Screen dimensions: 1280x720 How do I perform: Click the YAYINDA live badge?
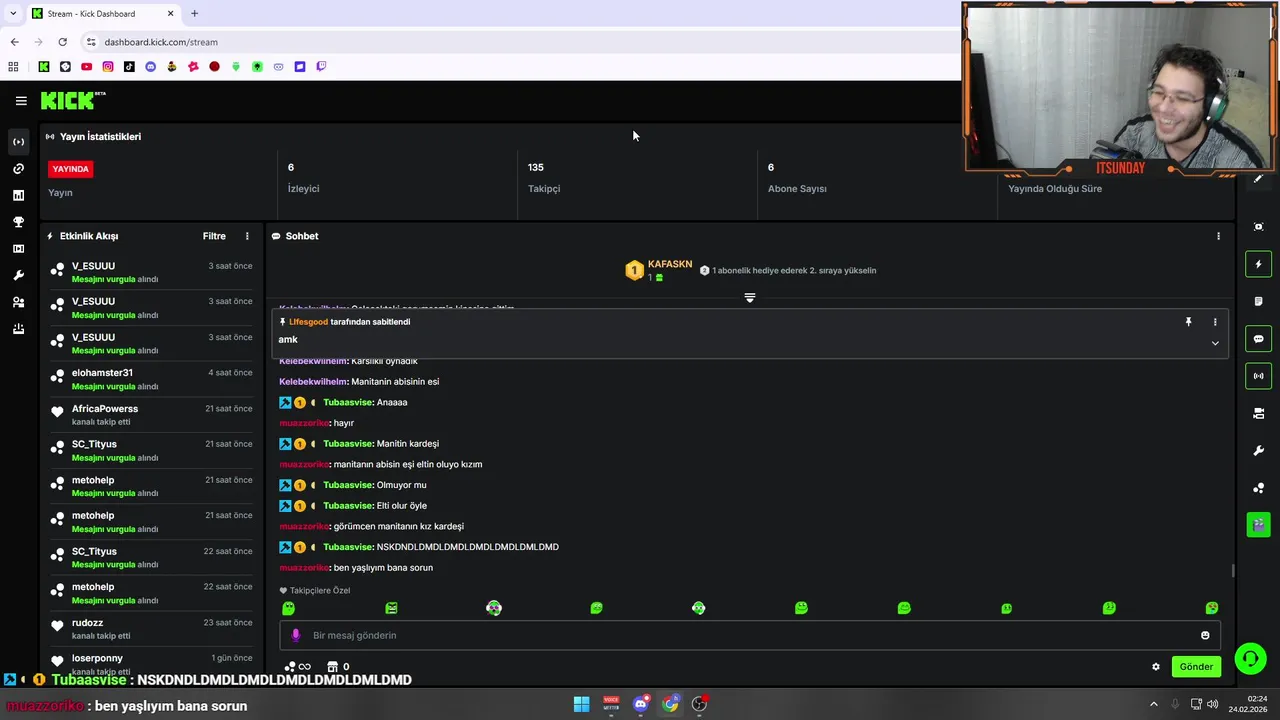click(70, 169)
